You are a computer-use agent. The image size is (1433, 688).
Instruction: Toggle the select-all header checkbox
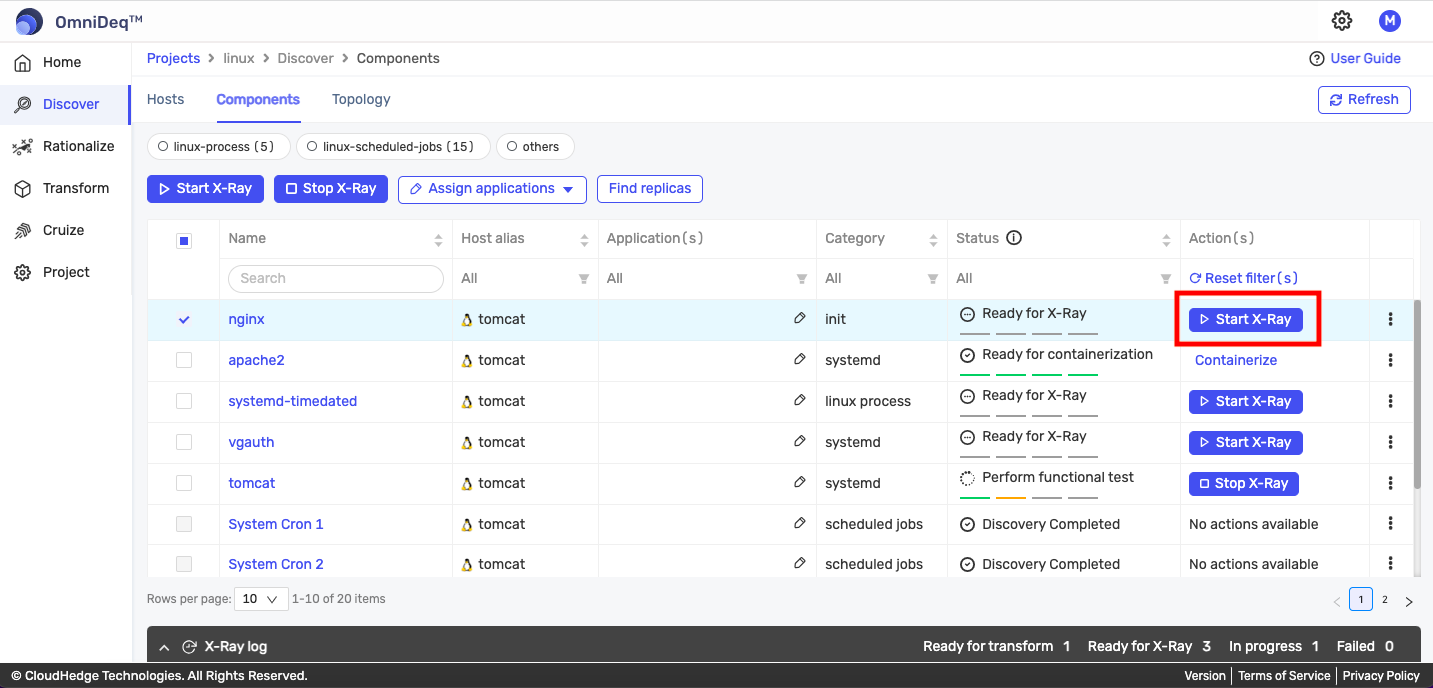(184, 240)
